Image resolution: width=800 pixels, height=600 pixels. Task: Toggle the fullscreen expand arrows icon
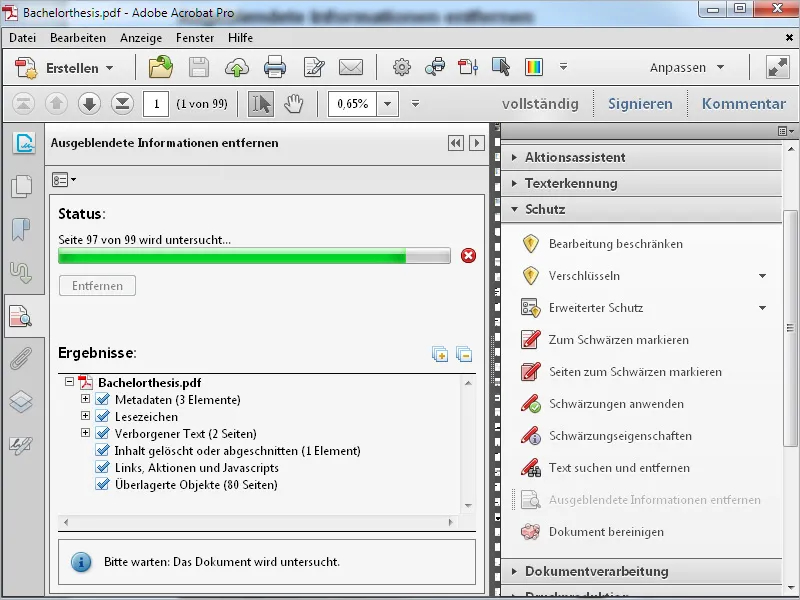tap(778, 67)
